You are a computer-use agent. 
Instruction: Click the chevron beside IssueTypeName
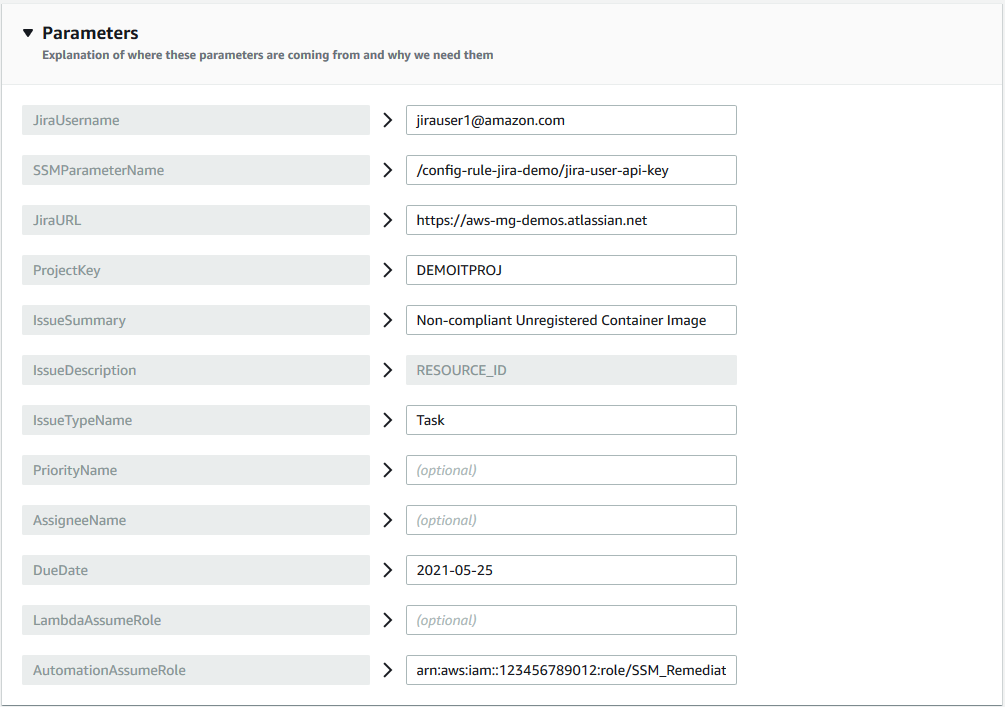388,419
